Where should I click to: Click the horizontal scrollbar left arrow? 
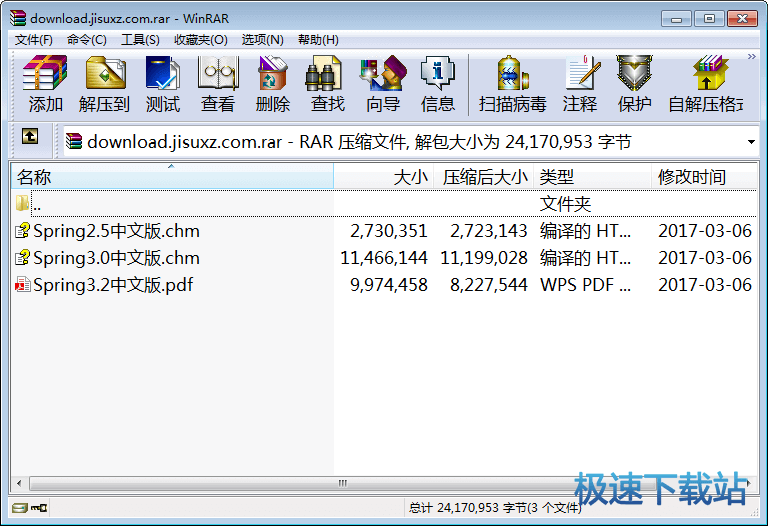19,483
